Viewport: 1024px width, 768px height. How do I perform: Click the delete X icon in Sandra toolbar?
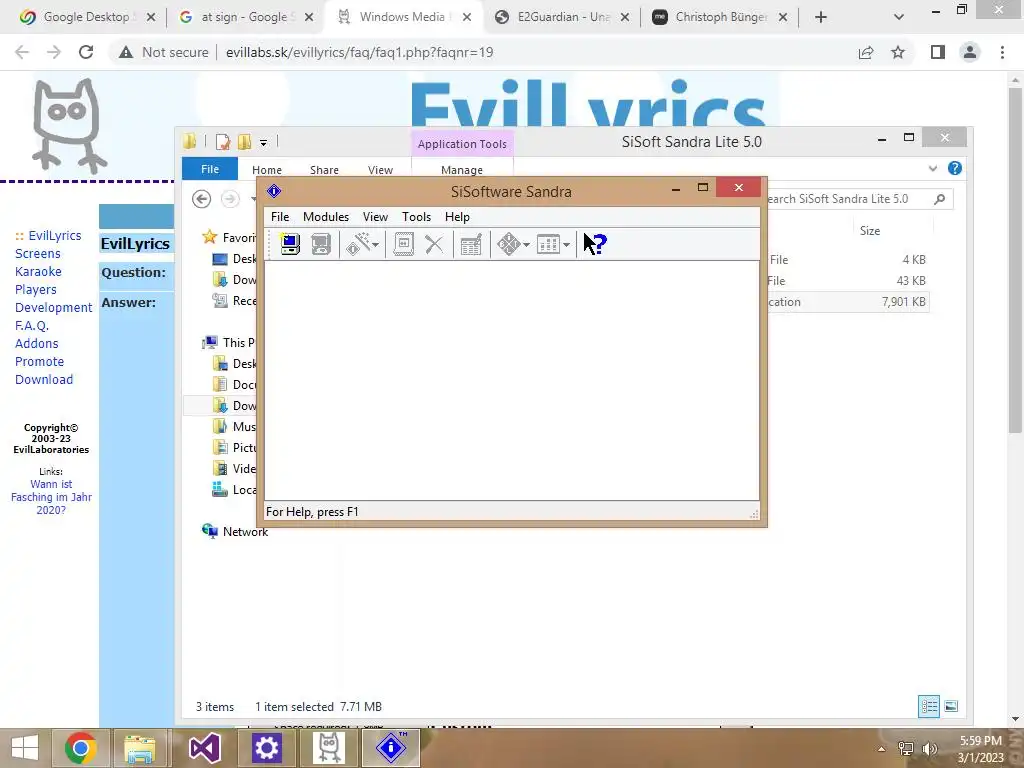pyautogui.click(x=434, y=244)
